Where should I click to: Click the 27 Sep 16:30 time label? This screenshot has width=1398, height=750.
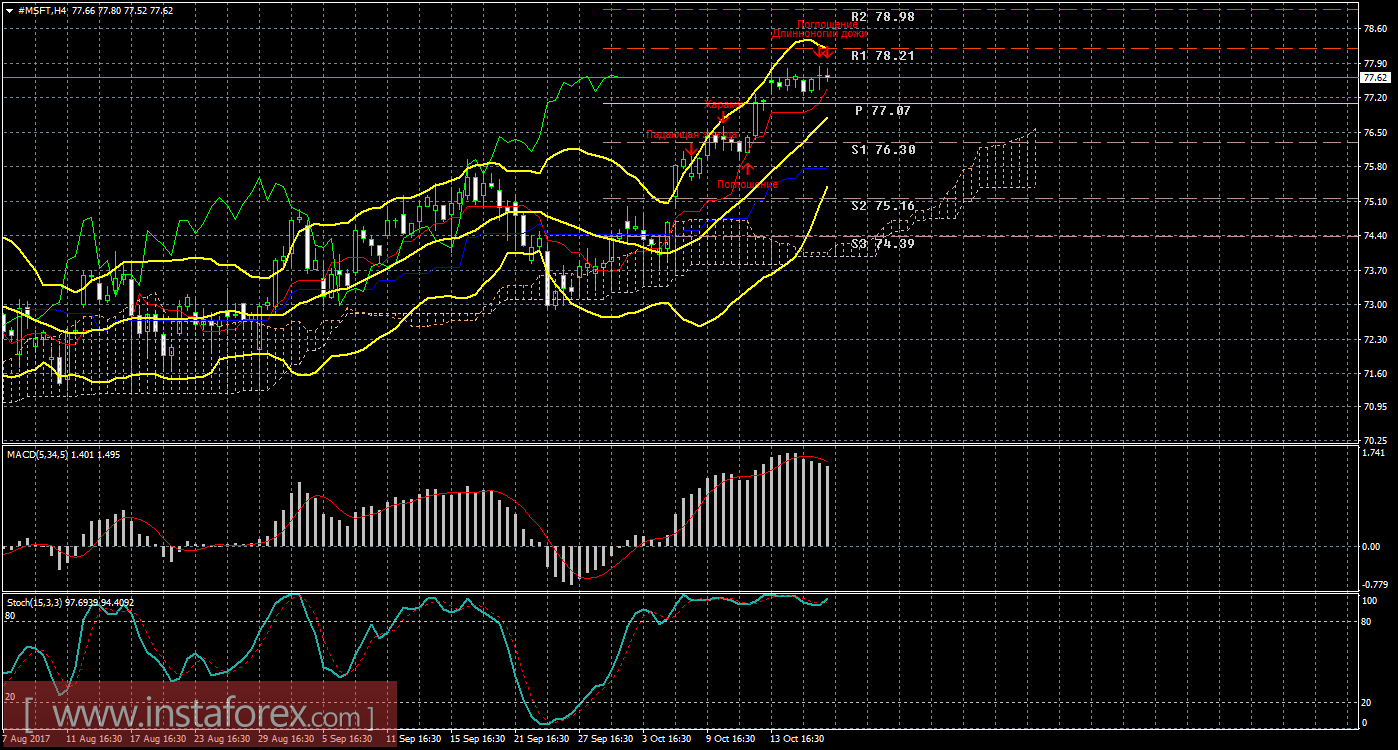(606, 739)
